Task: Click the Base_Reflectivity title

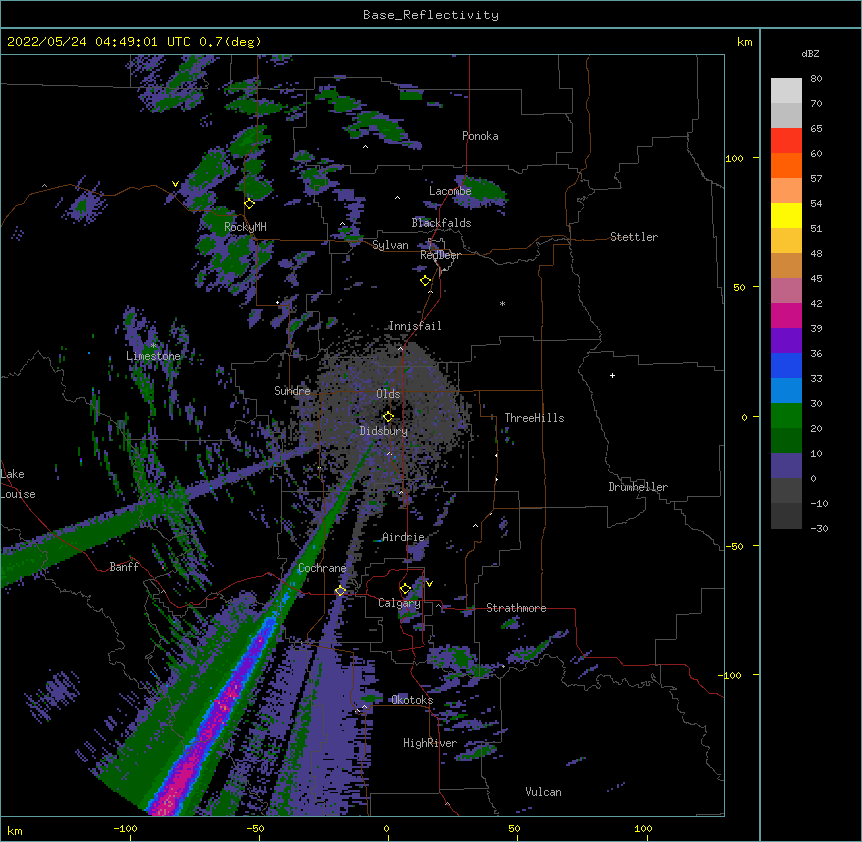Action: [431, 15]
